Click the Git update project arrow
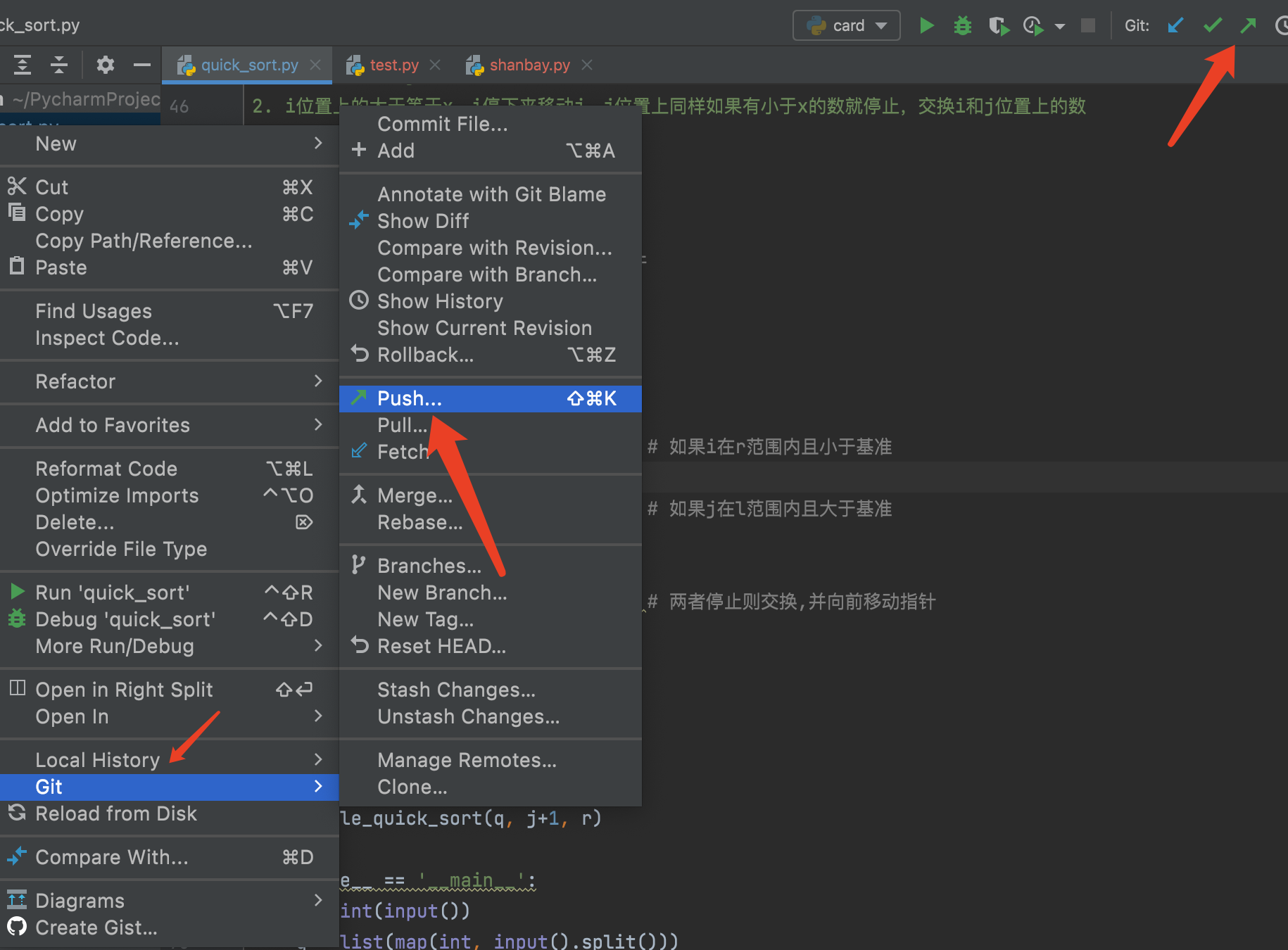 [x=1175, y=26]
